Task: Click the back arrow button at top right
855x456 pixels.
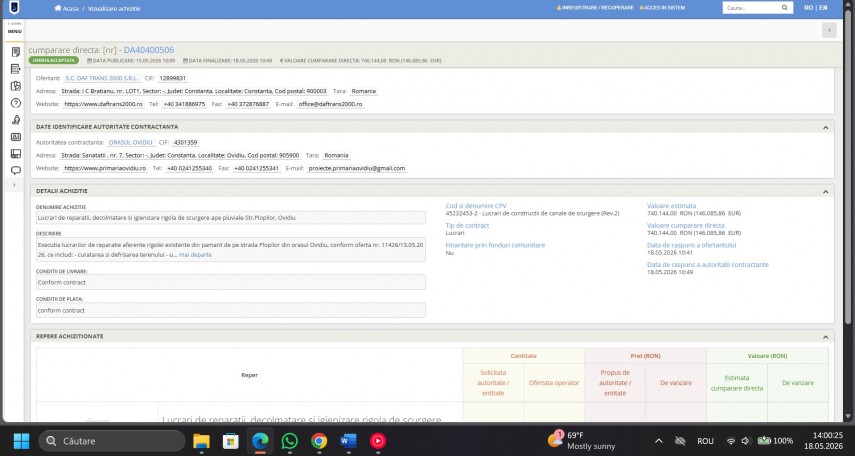Action: (829, 30)
